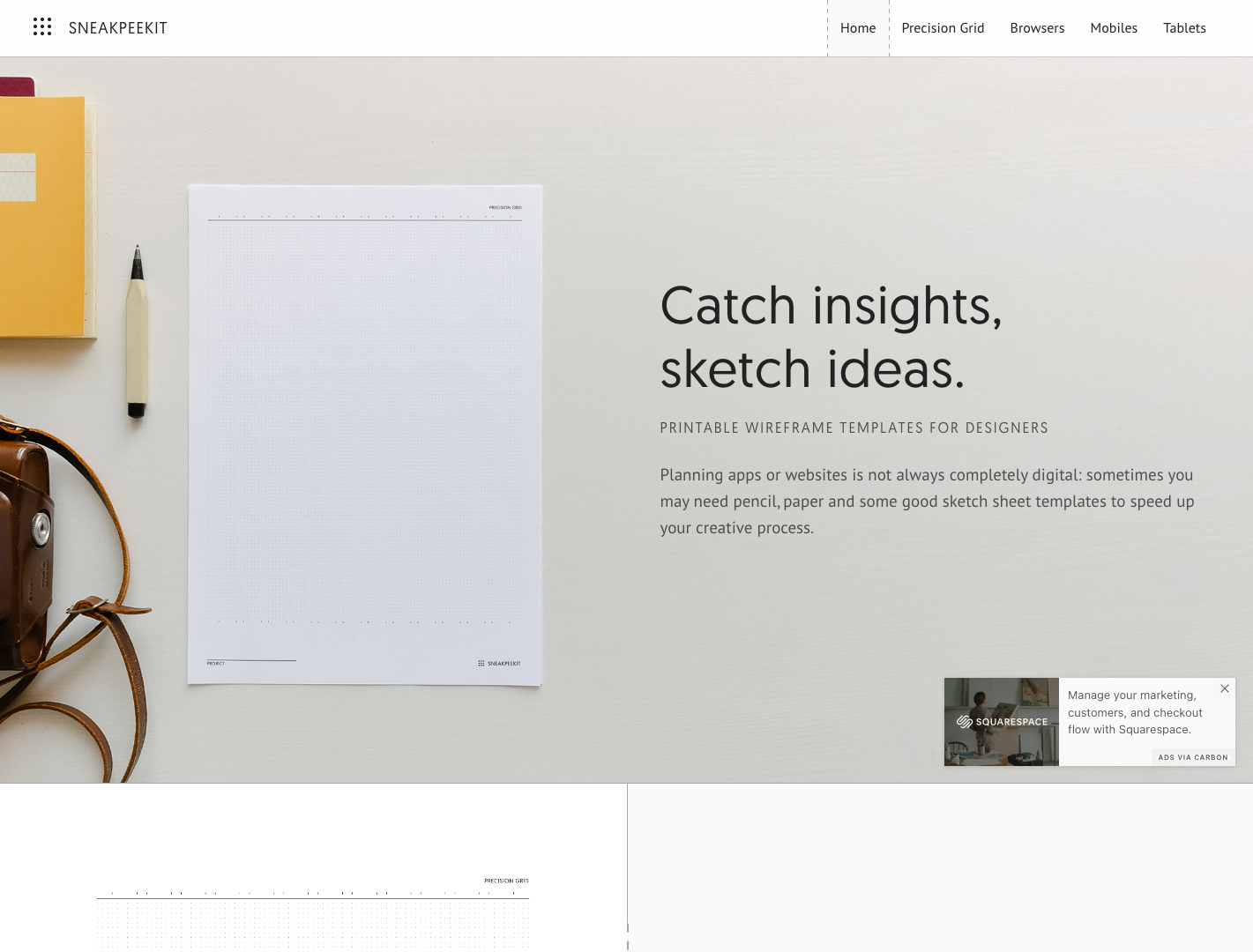This screenshot has width=1253, height=952.
Task: Switch to the Home navigation tab
Action: coord(857,27)
